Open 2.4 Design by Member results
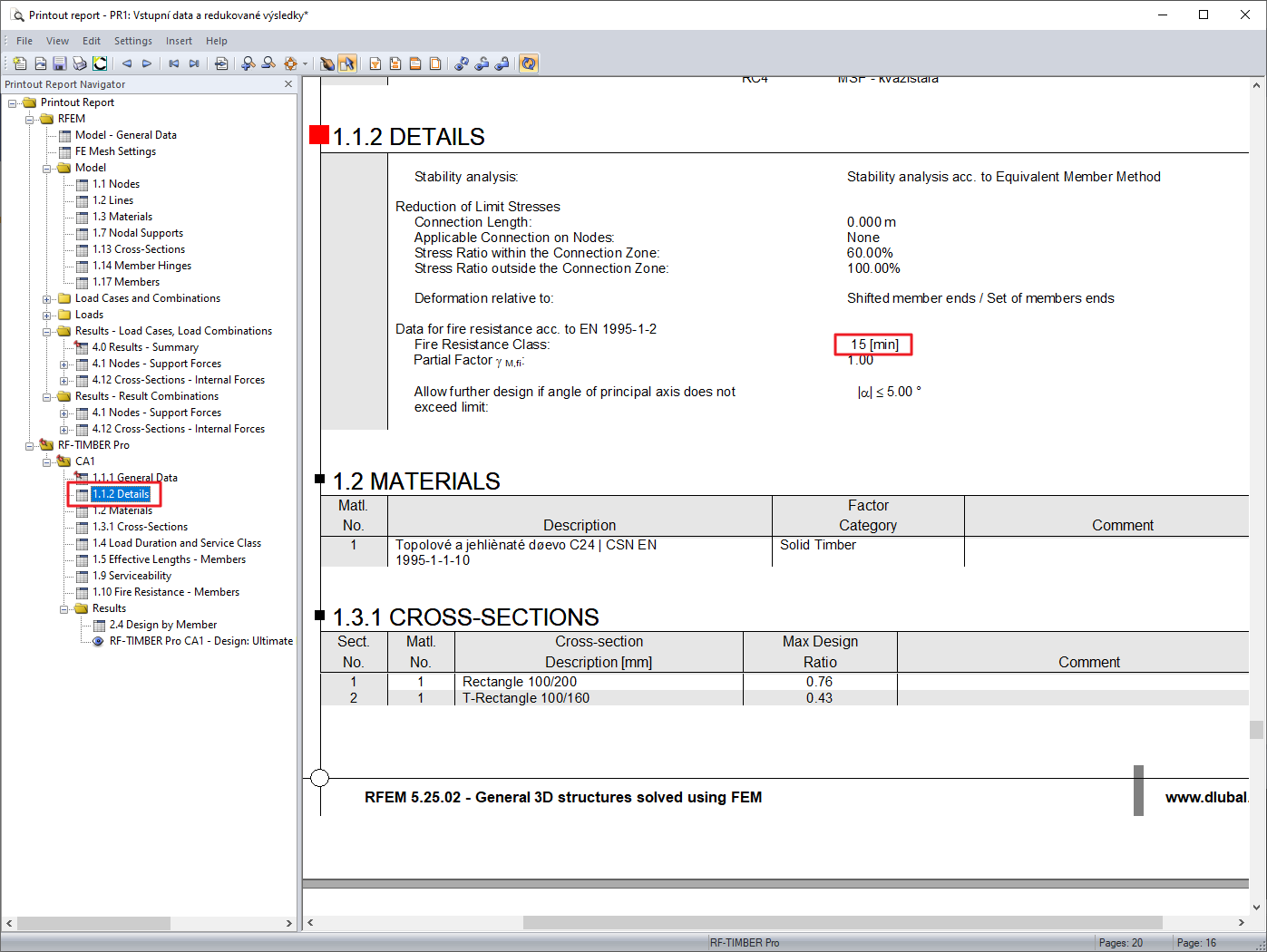The width and height of the screenshot is (1267, 952). point(162,624)
